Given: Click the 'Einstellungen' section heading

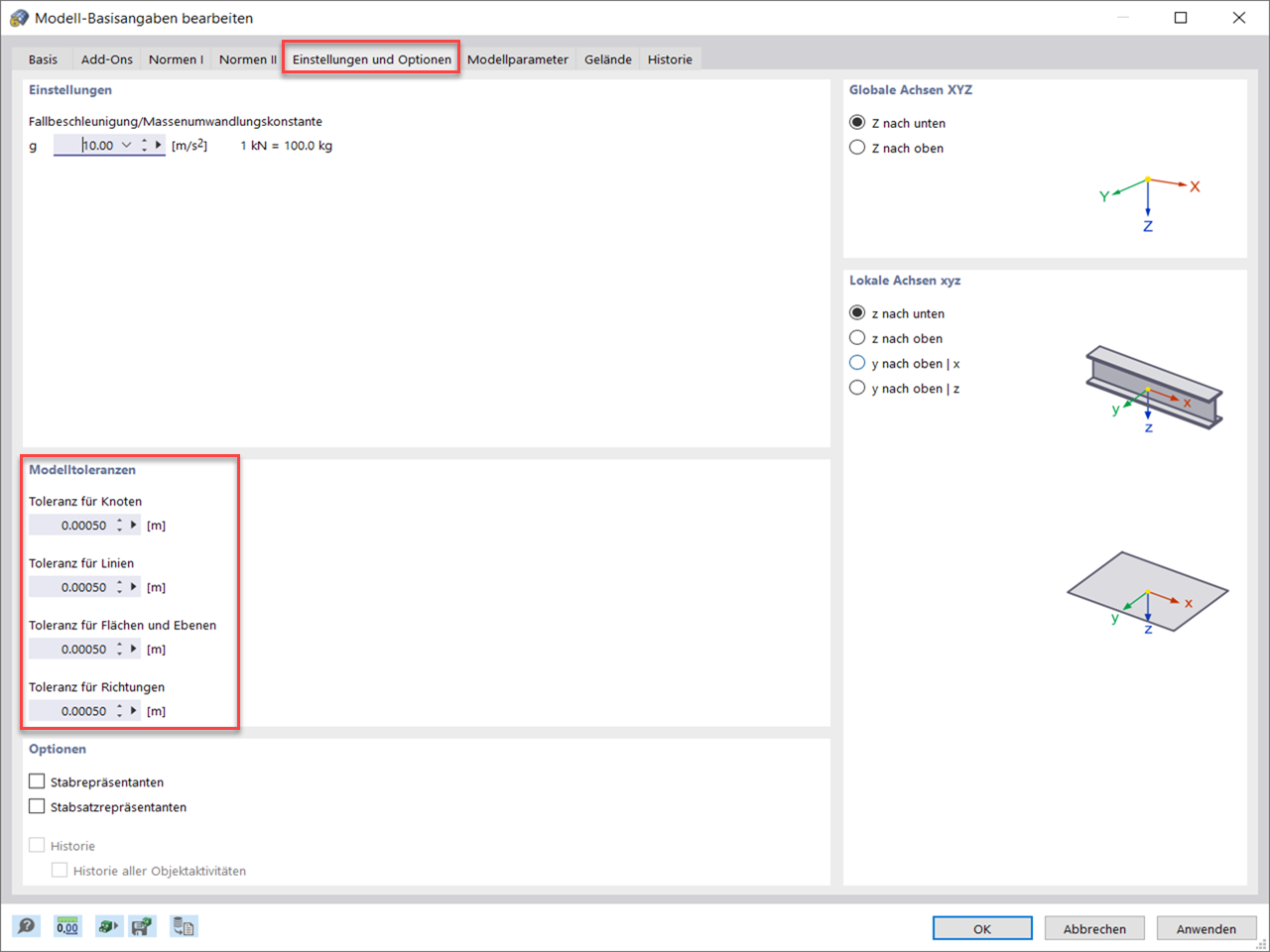Looking at the screenshot, I should (70, 89).
